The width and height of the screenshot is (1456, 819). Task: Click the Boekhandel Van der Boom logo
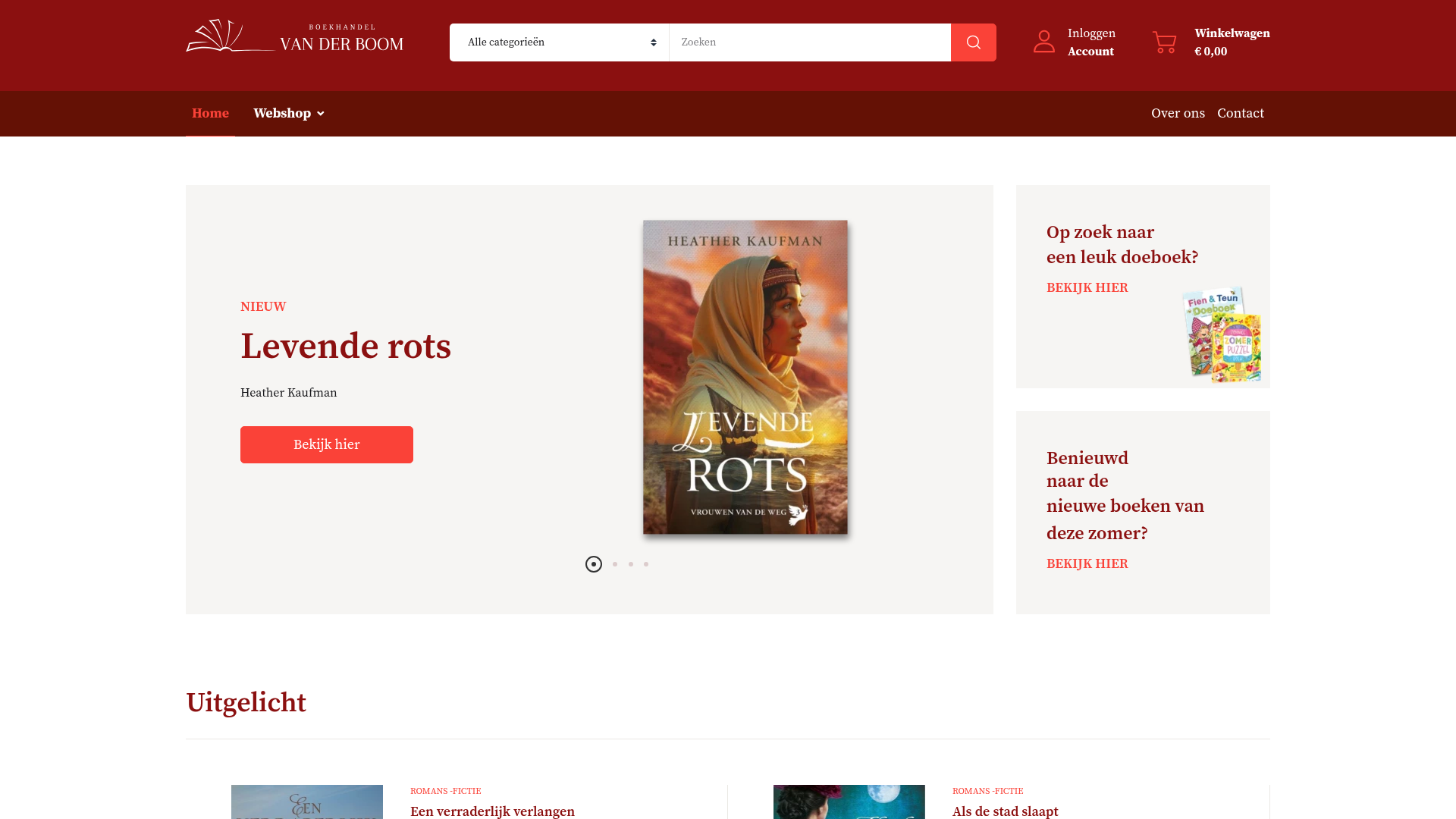[x=294, y=36]
